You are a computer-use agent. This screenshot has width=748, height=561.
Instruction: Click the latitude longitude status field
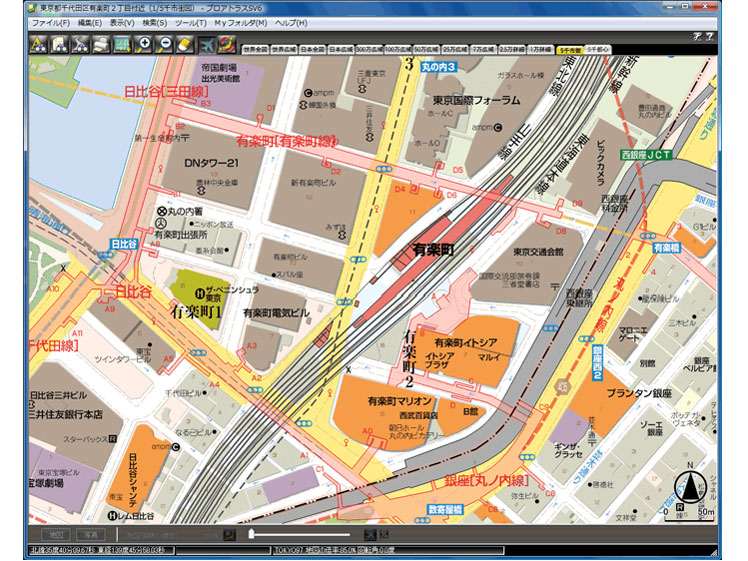pos(101,550)
